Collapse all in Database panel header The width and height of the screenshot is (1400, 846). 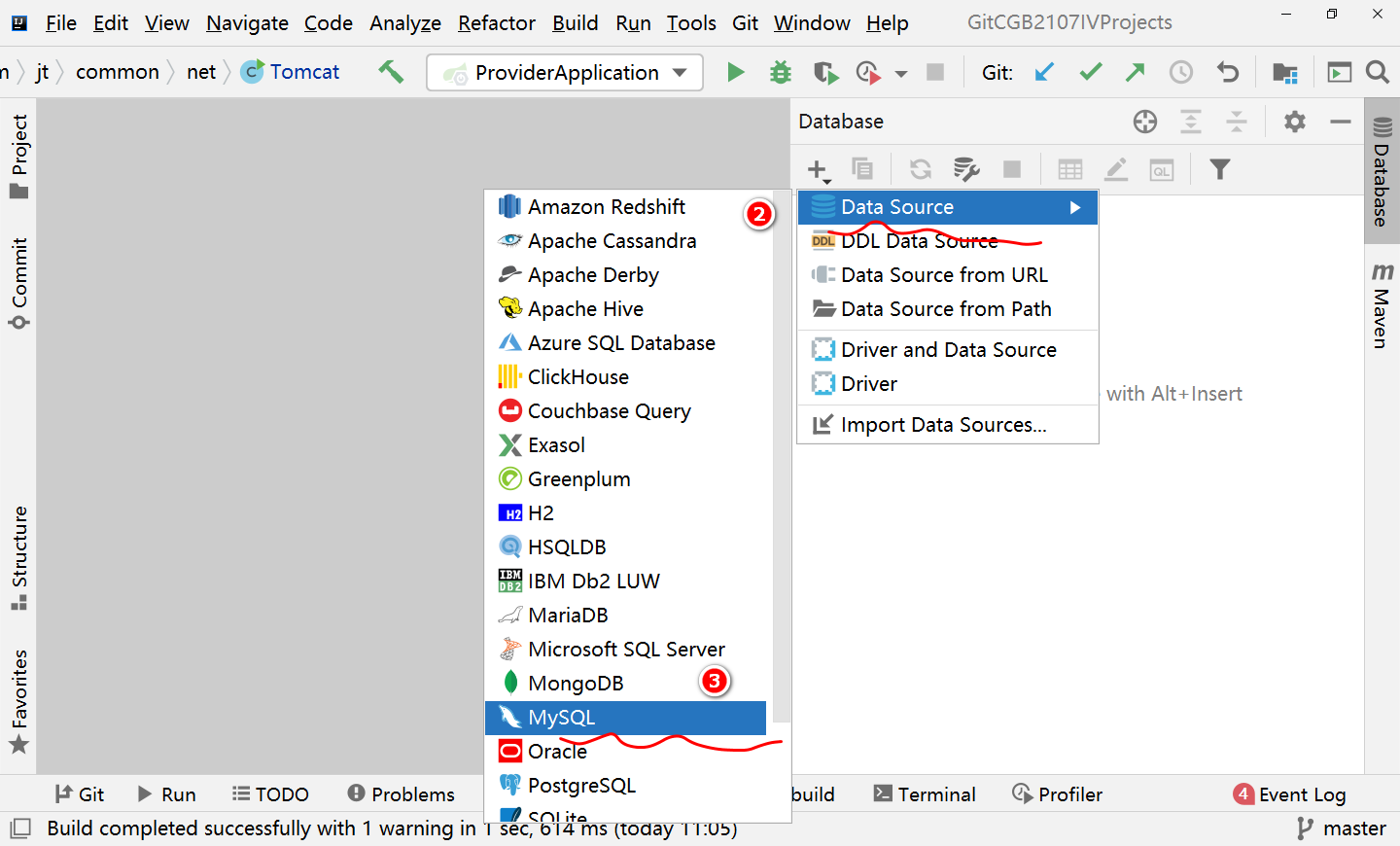[1237, 122]
